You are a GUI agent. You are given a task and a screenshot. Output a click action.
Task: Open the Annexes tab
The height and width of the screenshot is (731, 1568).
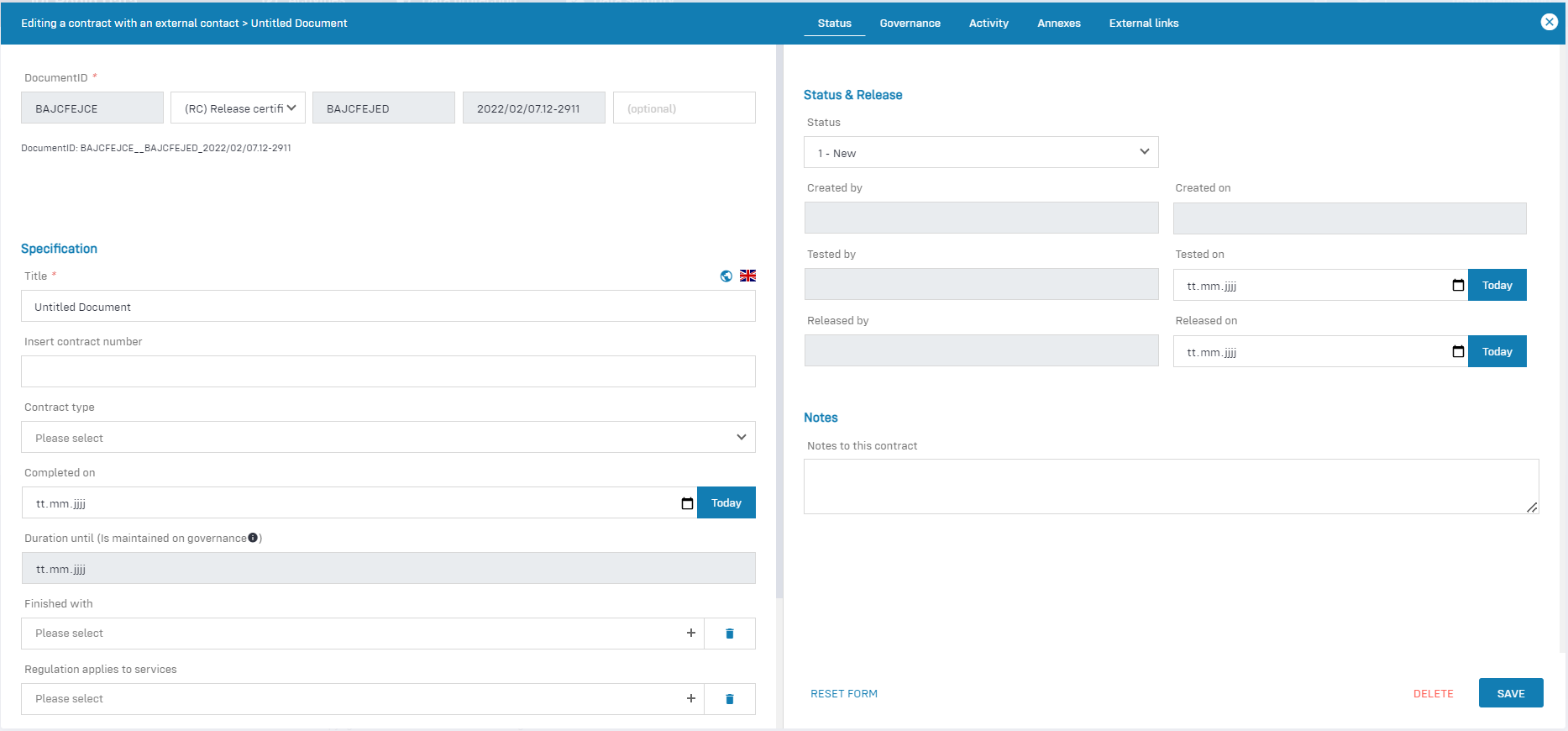(1058, 24)
